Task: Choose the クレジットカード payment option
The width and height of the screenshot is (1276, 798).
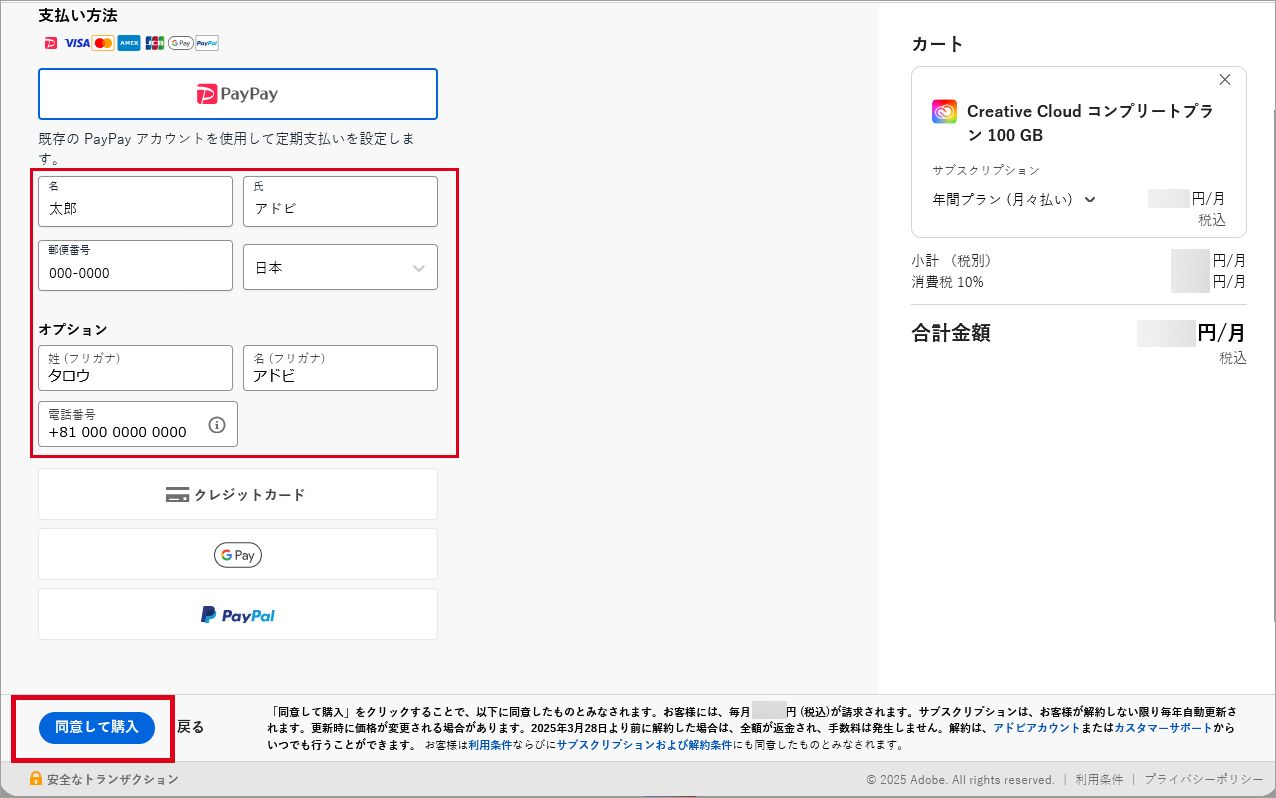Action: (x=238, y=494)
